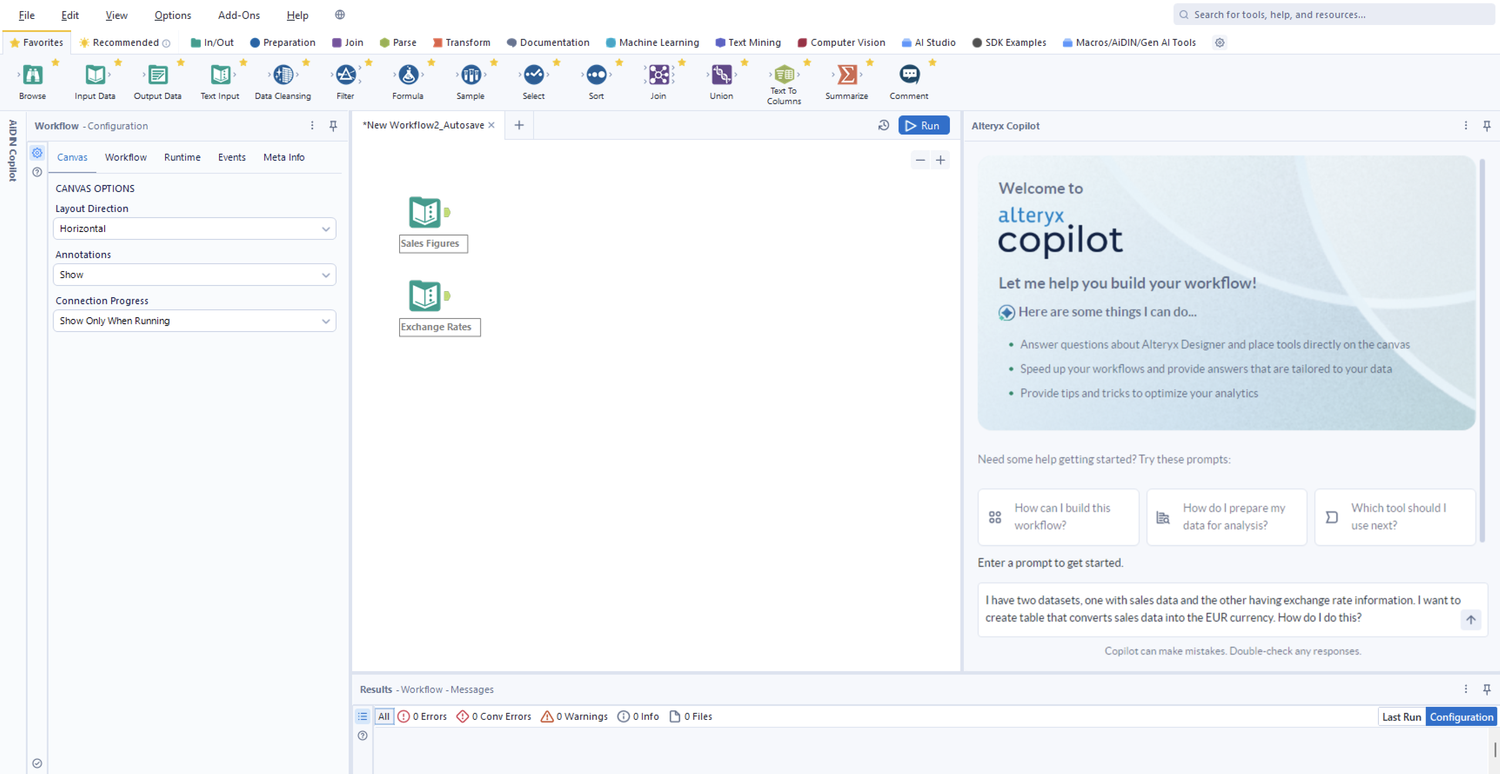Open the Layout Direction dropdown
The height and width of the screenshot is (774, 1500).
coord(194,228)
